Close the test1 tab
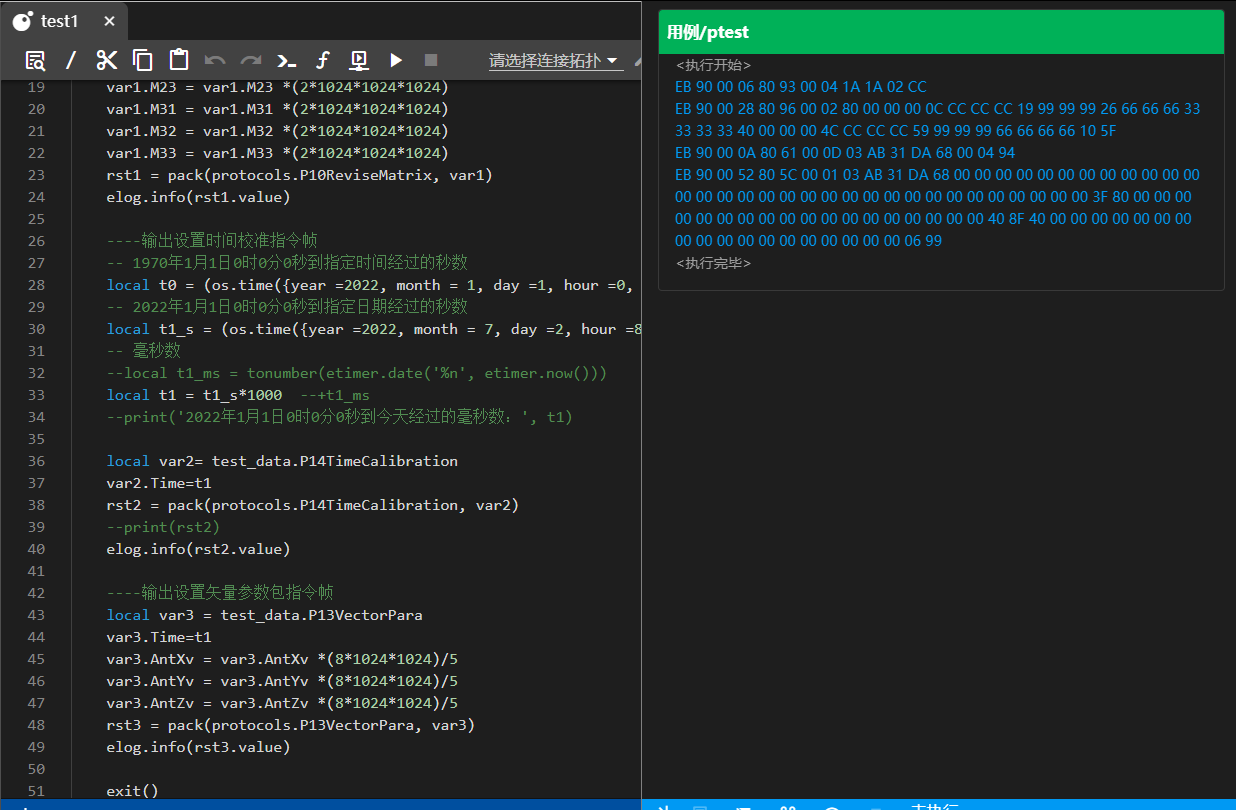Viewport: 1236px width, 810px height. click(x=109, y=21)
